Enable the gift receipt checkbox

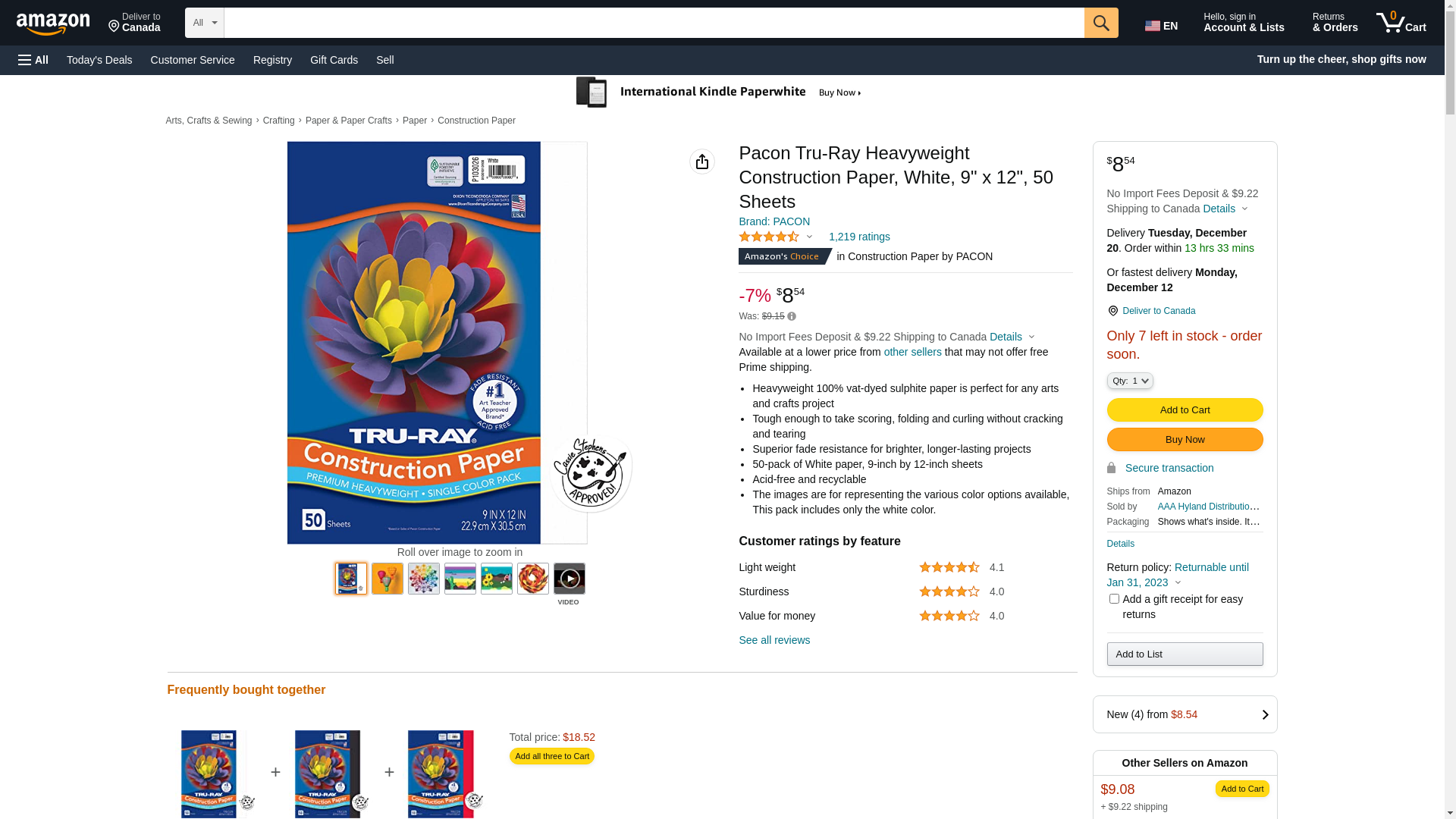tap(1114, 599)
